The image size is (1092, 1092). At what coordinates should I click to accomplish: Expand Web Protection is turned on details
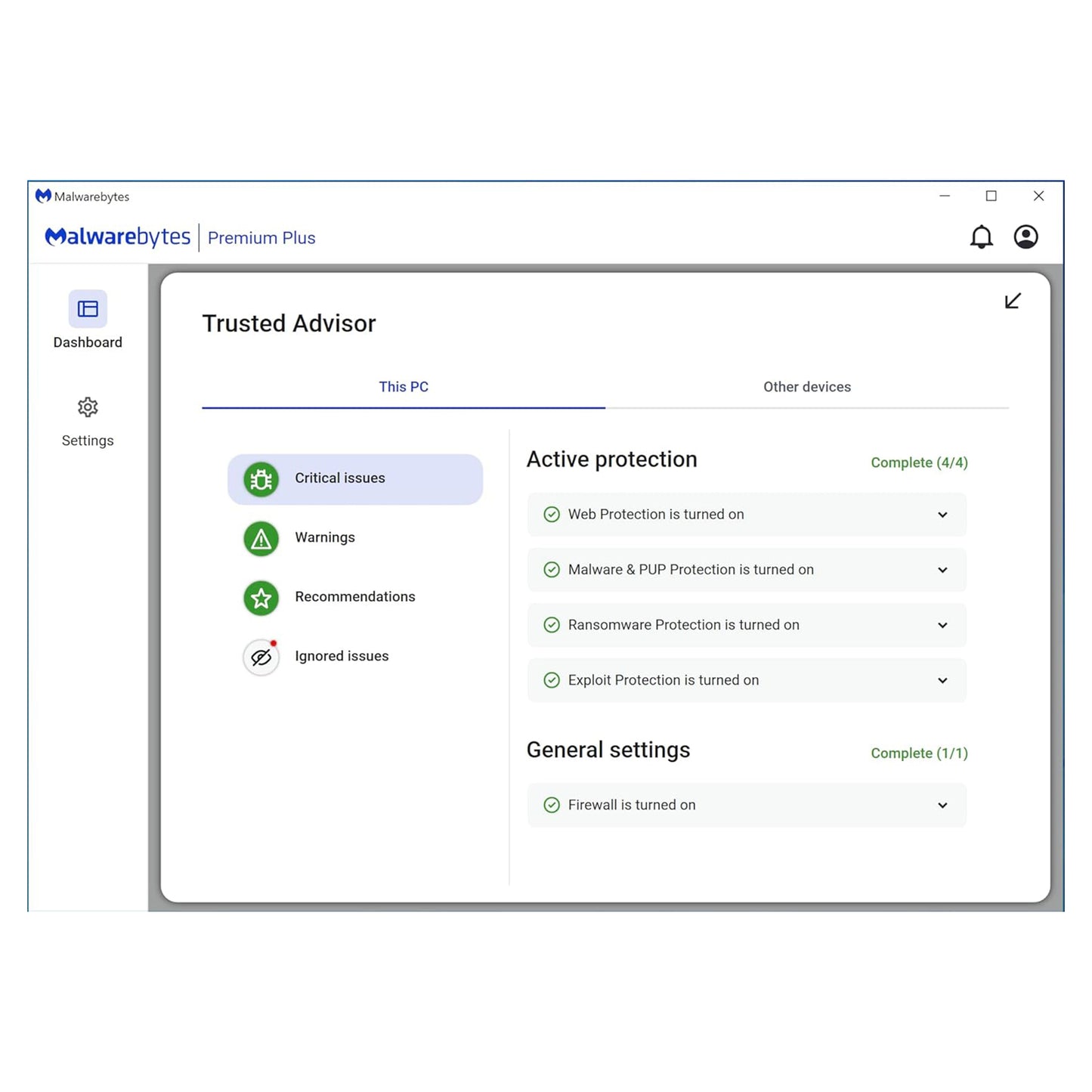942,514
